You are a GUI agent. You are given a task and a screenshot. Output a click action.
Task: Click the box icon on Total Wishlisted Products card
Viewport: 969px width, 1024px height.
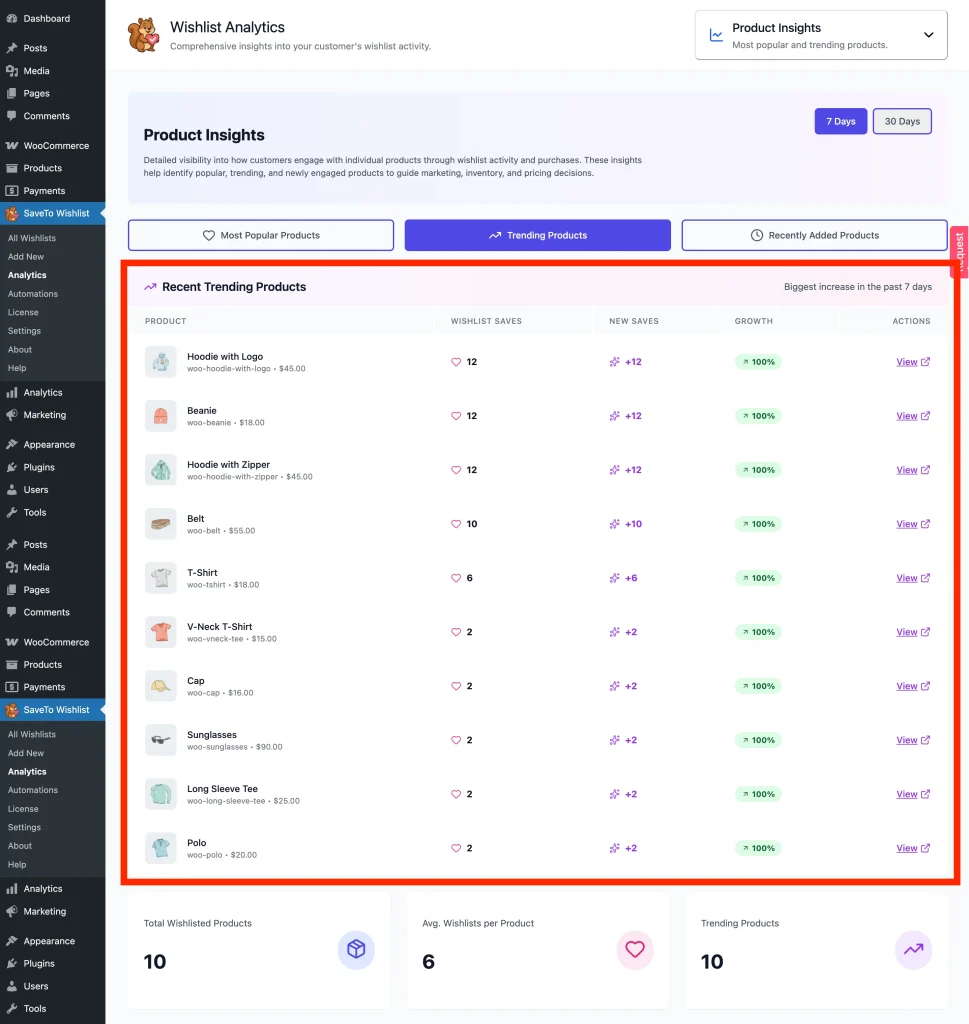coord(356,950)
